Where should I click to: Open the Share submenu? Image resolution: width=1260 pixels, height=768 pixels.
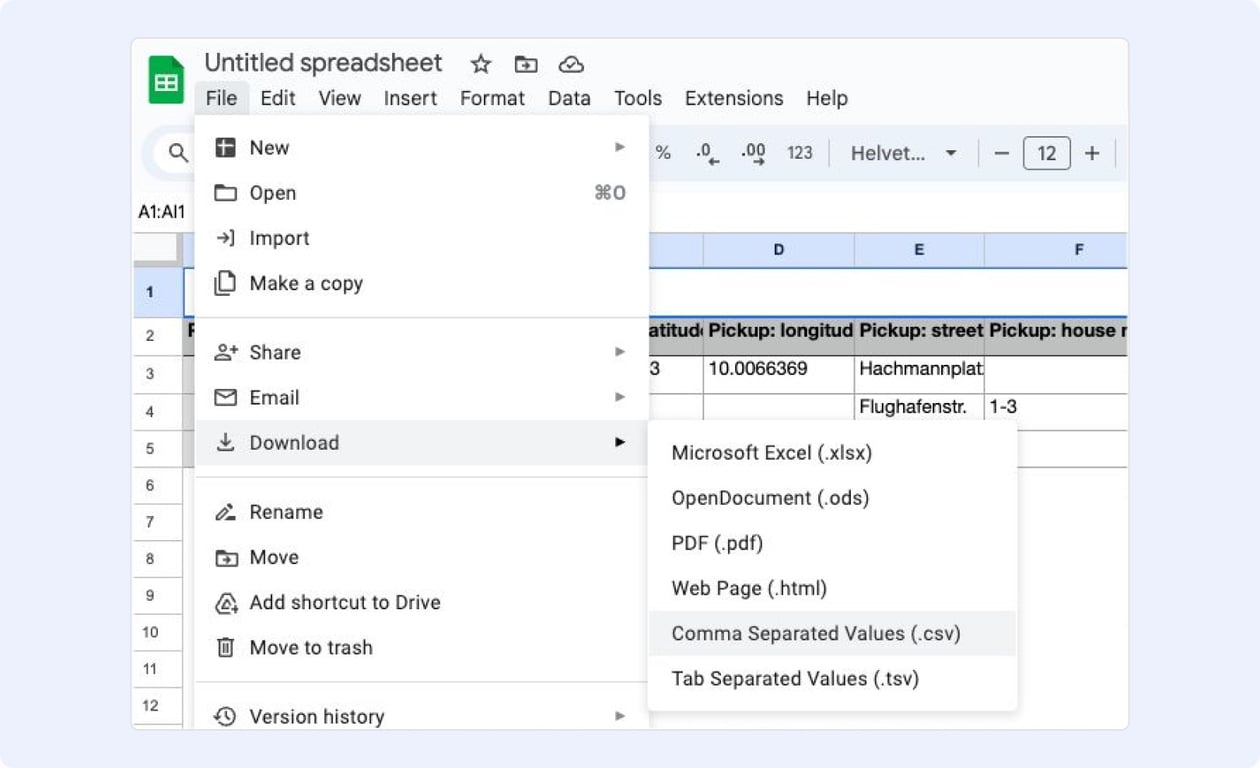coord(422,352)
